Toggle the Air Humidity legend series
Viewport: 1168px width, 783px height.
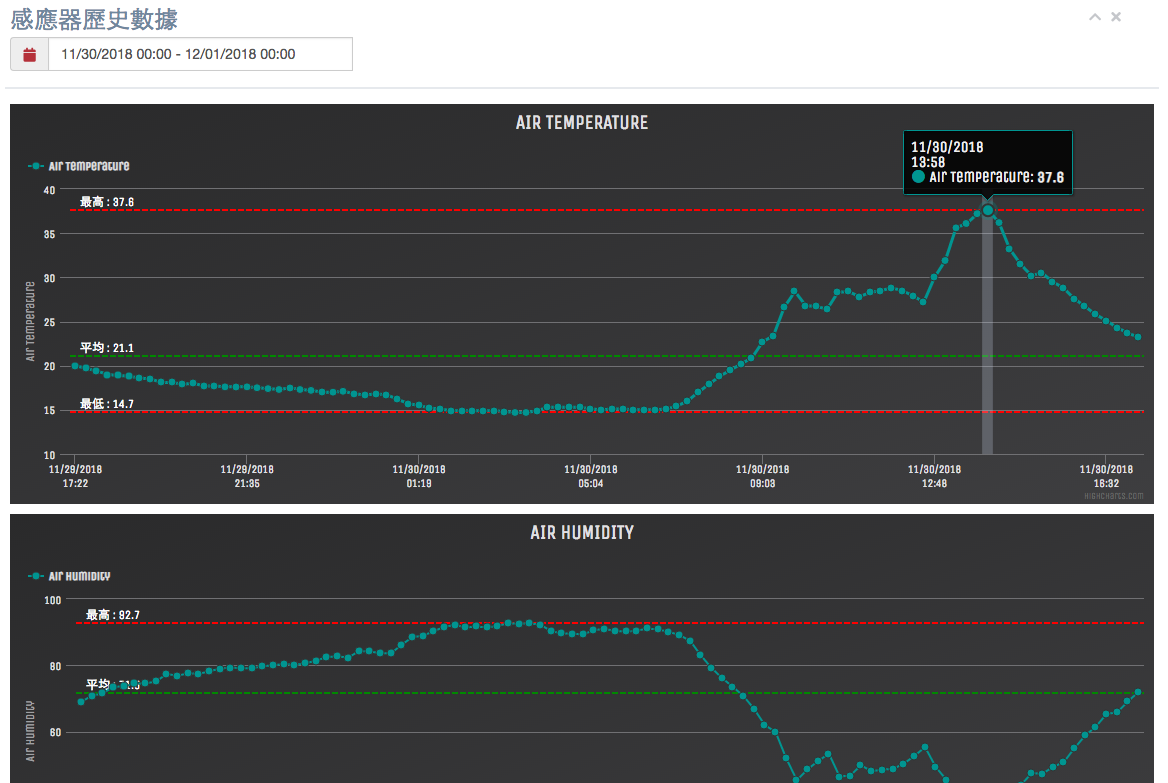70,576
